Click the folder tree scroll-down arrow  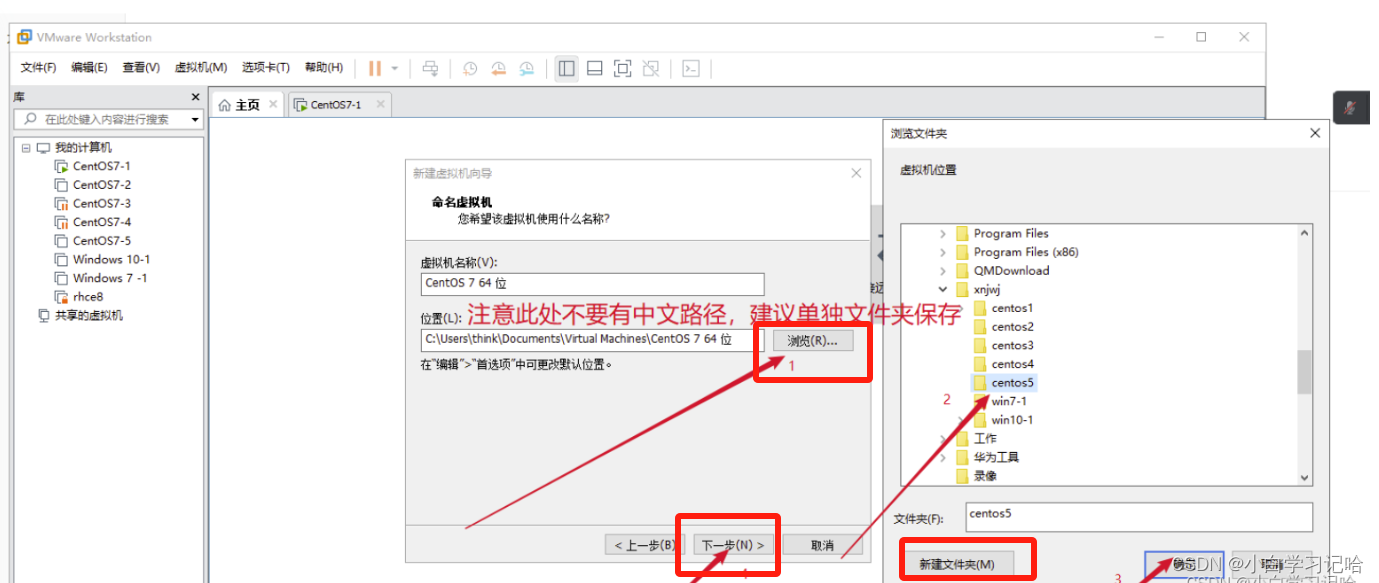[x=1304, y=479]
